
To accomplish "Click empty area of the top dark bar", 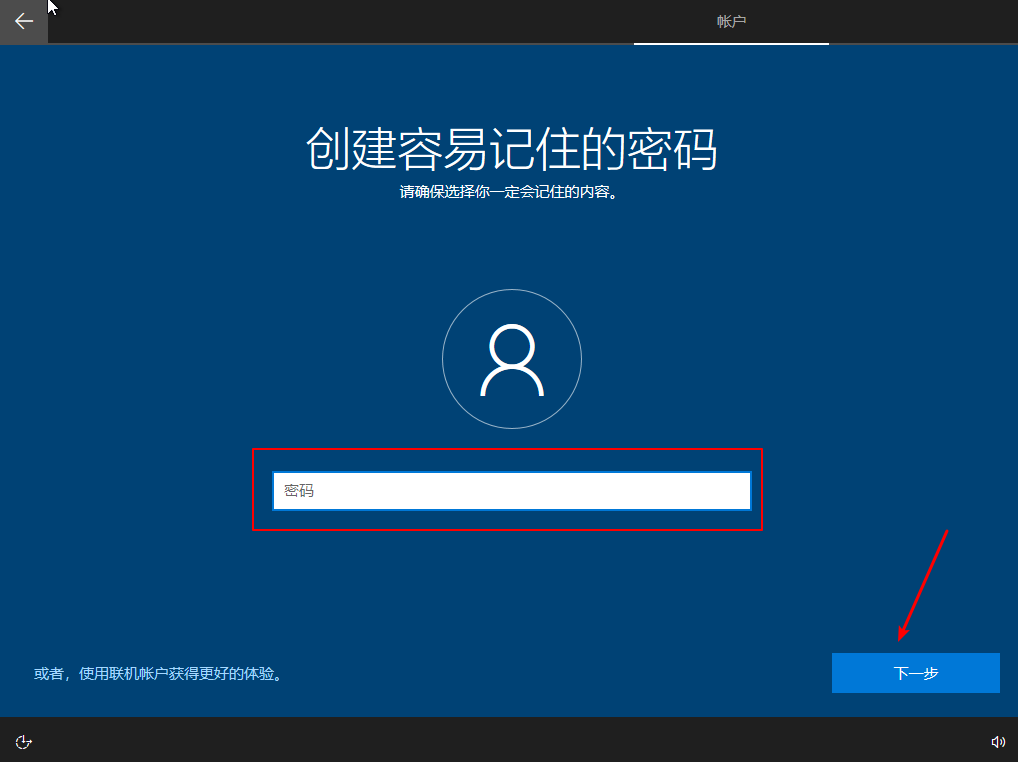I will pyautogui.click(x=350, y=21).
